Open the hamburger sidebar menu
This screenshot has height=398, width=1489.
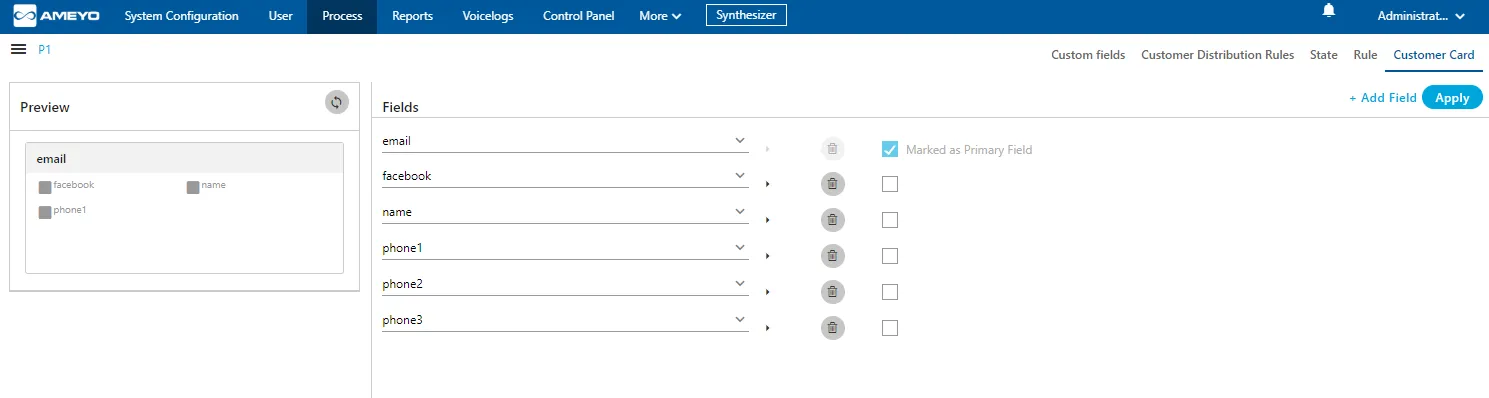point(18,49)
